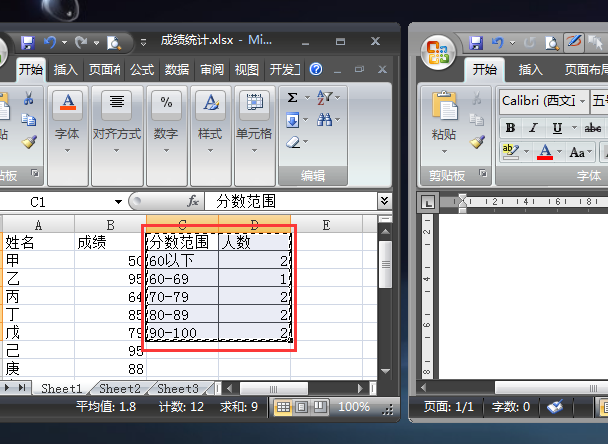The width and height of the screenshot is (608, 444).
Task: Switch to Sheet3 tab
Action: pos(178,389)
